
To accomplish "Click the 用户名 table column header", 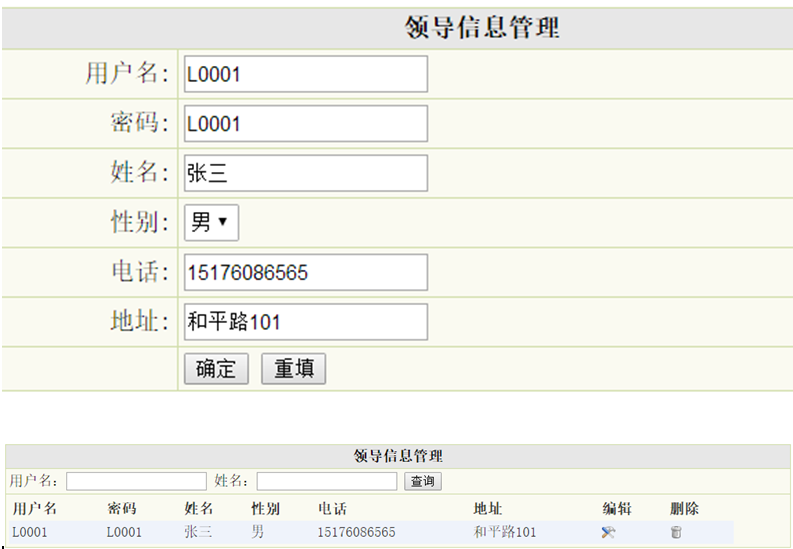I will 34,509.
